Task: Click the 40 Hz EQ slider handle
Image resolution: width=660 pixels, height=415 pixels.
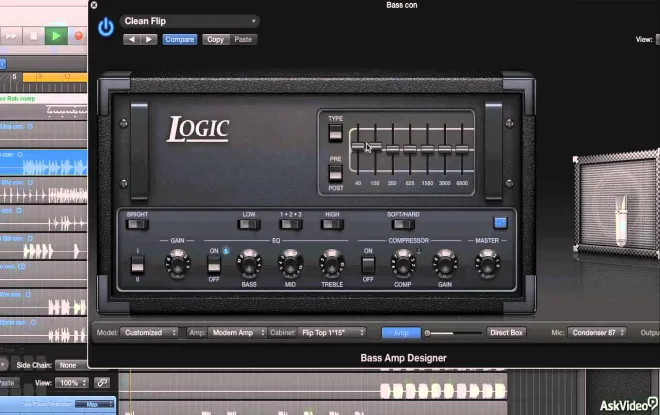Action: click(x=358, y=146)
